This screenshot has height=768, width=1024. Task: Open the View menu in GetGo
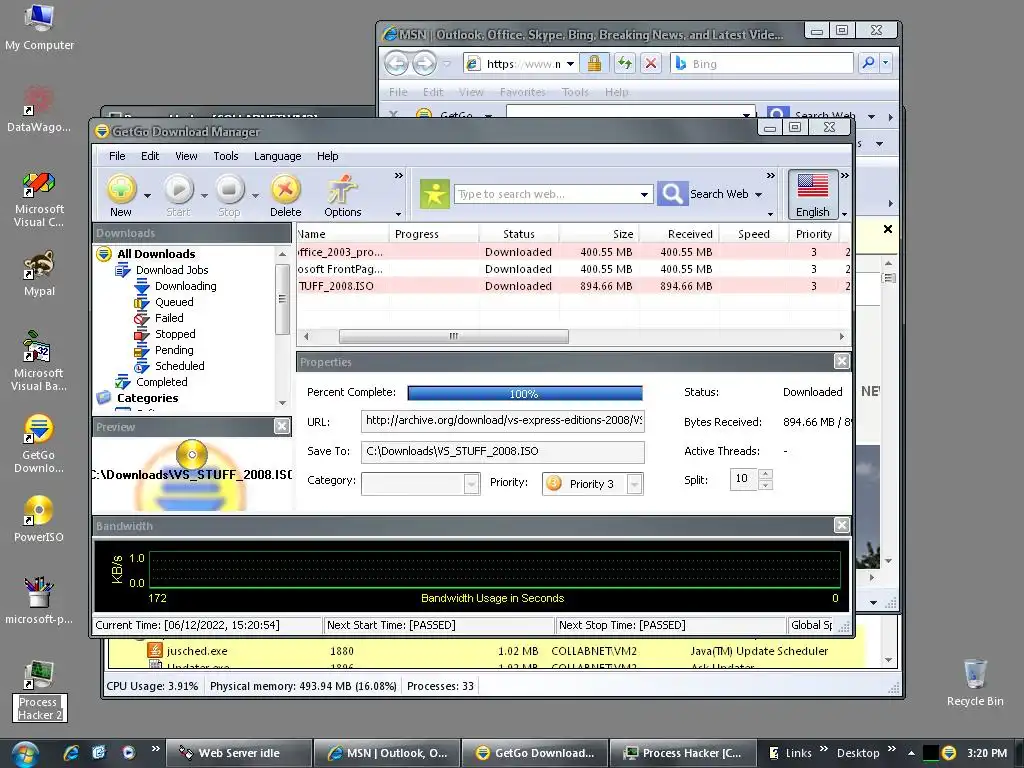click(x=186, y=156)
